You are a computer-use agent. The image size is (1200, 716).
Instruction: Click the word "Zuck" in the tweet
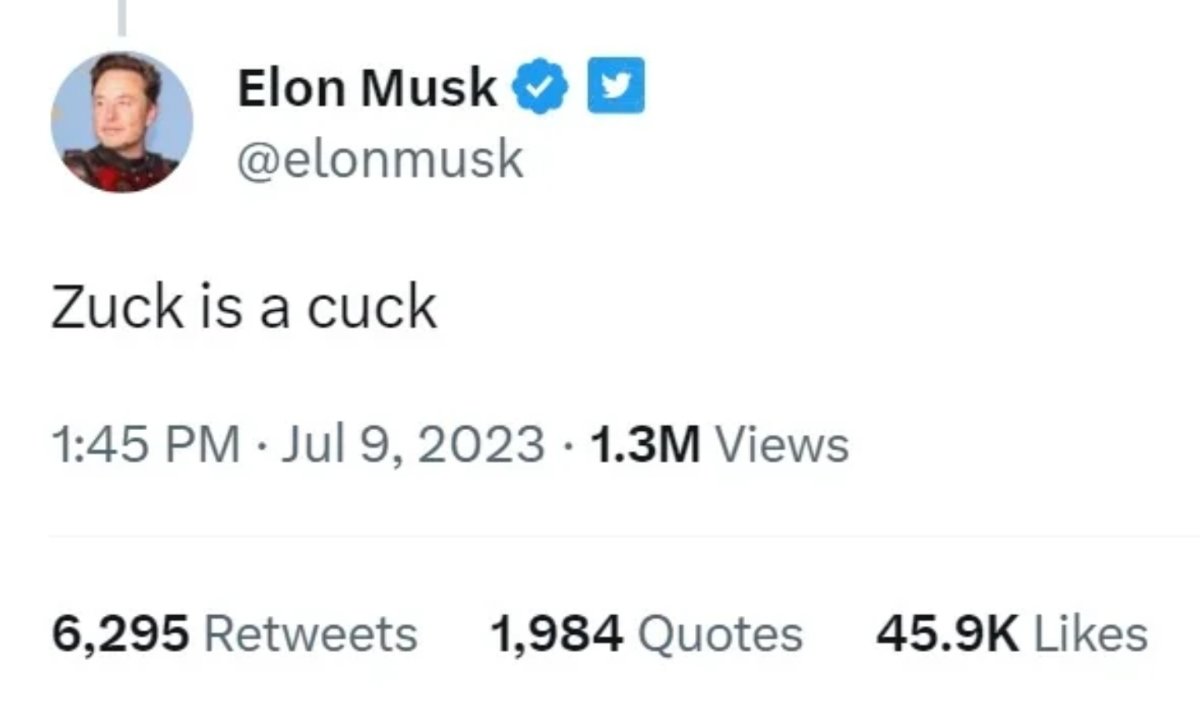pos(101,307)
